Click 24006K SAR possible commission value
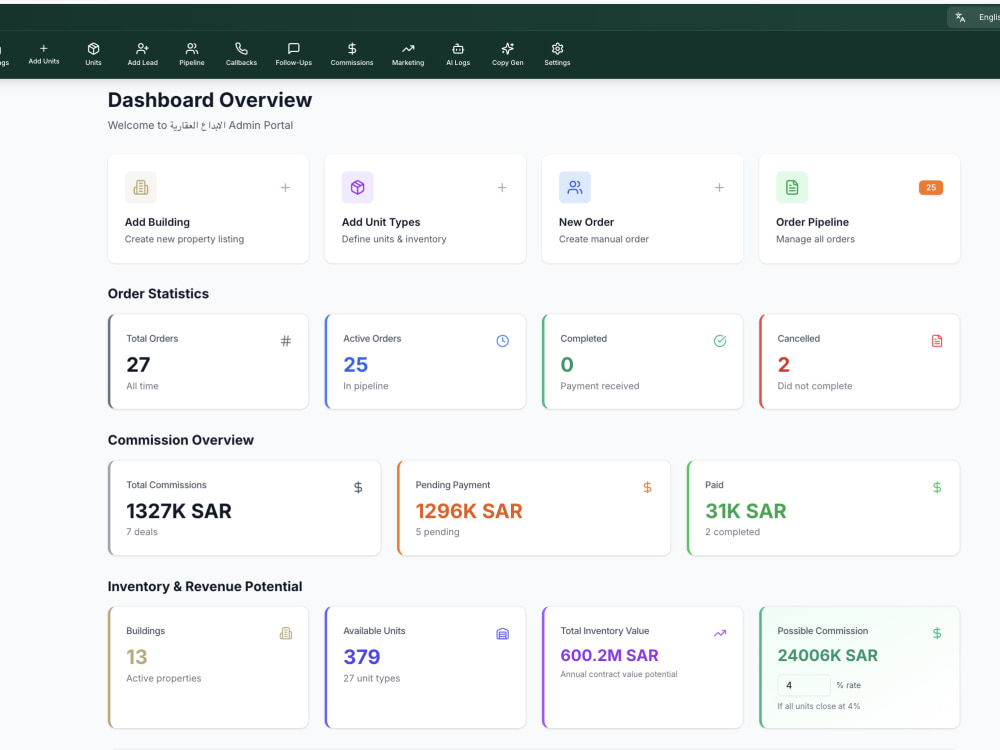Image resolution: width=1000 pixels, height=750 pixels. point(827,656)
